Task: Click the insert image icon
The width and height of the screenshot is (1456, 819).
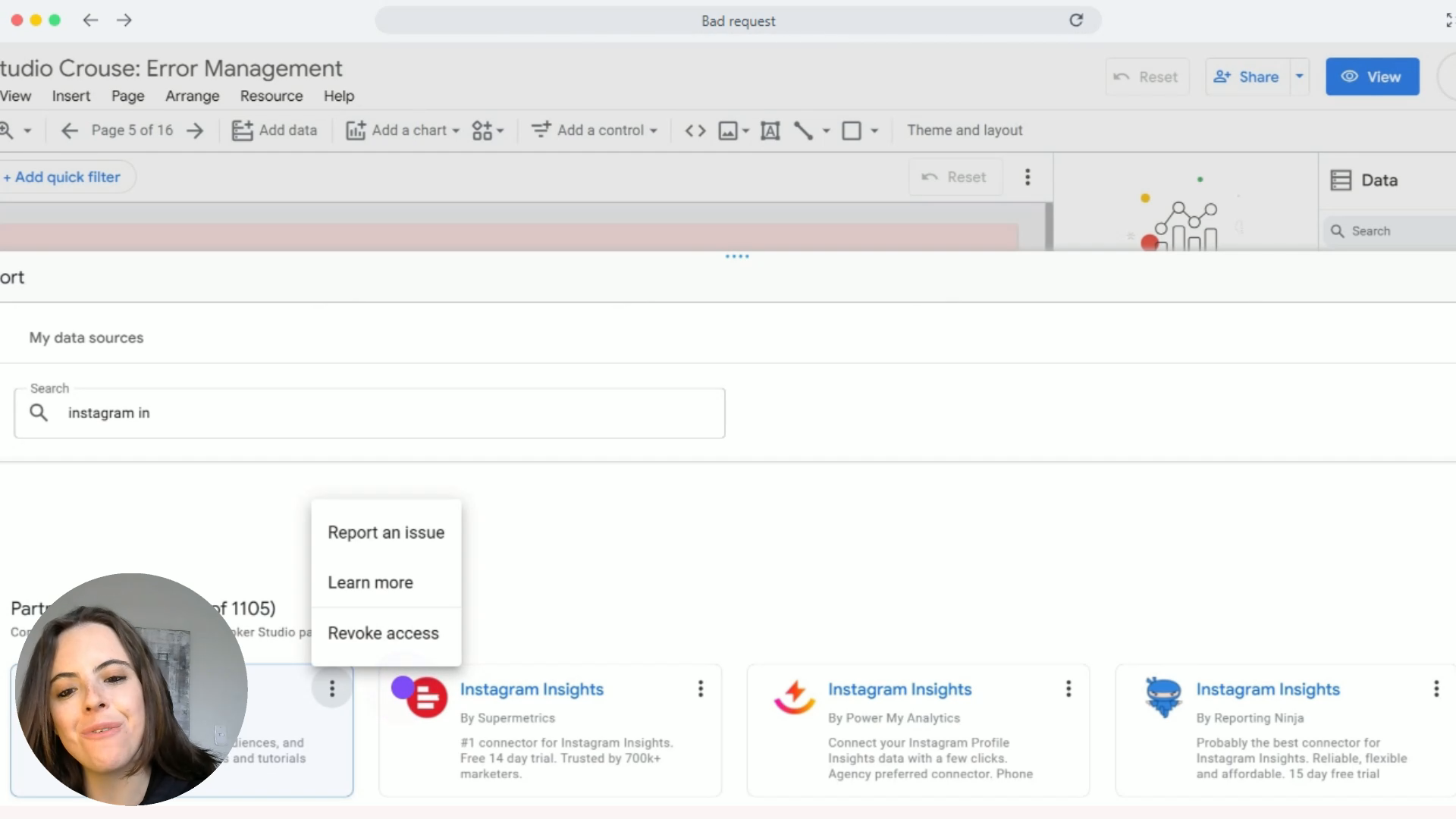Action: [728, 130]
